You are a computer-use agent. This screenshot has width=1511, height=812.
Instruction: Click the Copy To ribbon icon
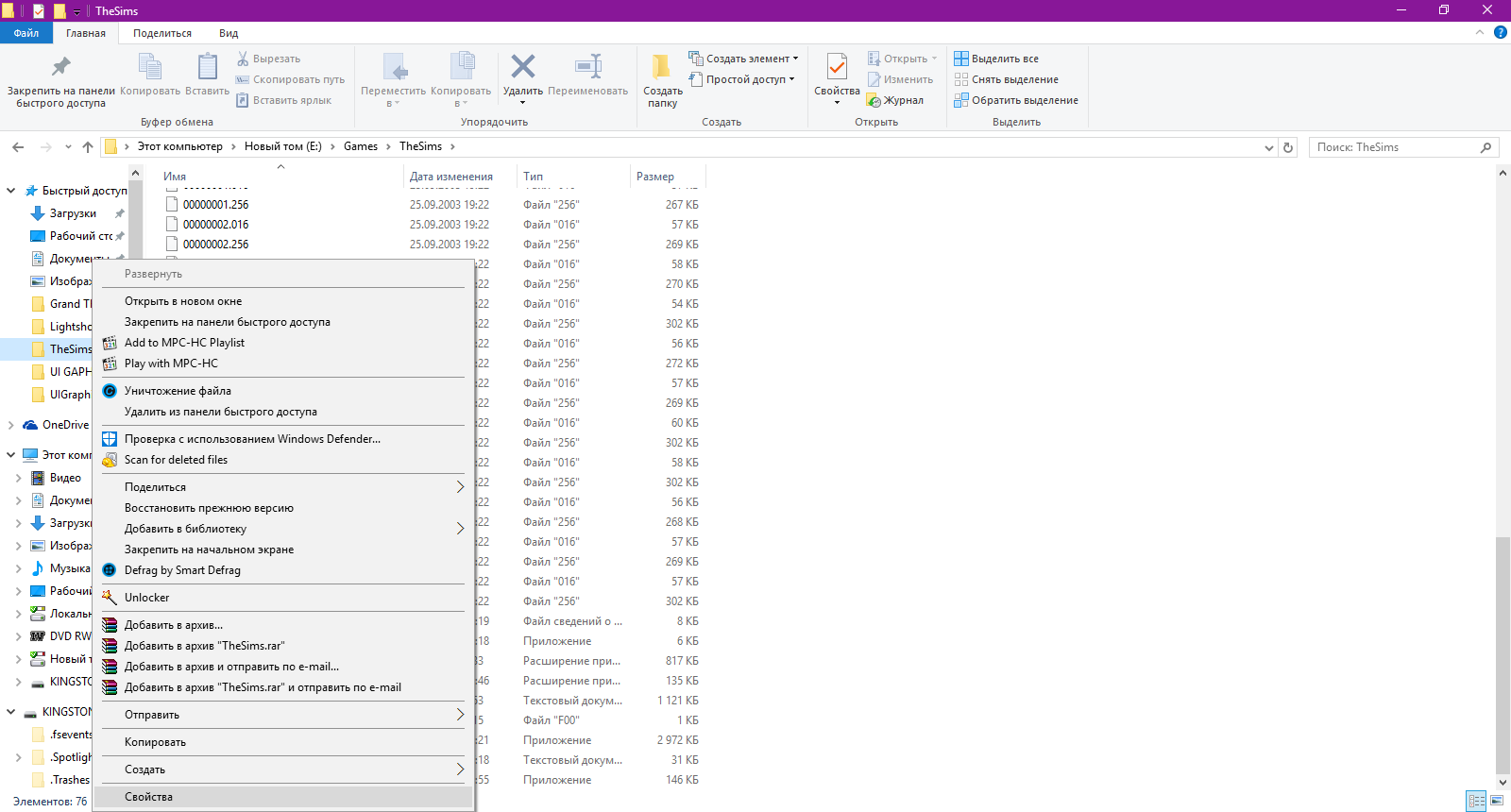coord(462,66)
